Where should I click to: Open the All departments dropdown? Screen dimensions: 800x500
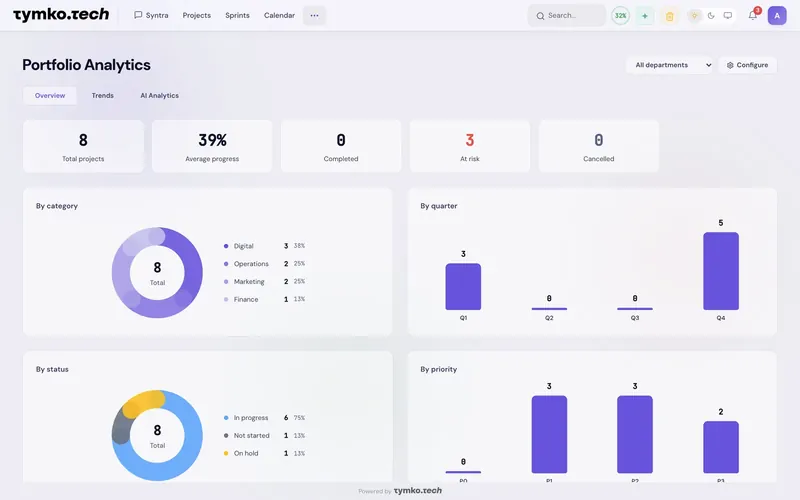pos(669,65)
